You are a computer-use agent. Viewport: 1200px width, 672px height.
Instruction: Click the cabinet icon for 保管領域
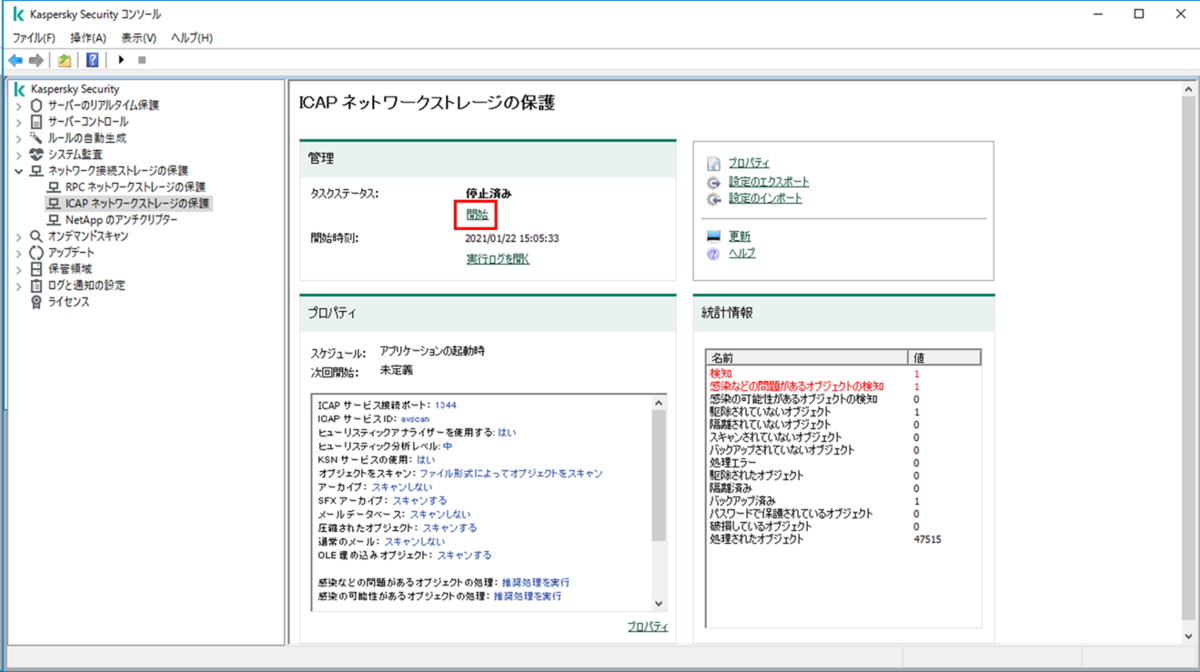point(37,268)
